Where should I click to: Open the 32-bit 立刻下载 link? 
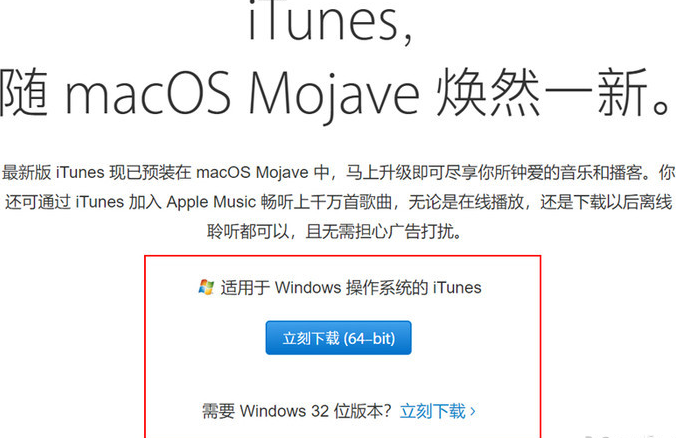click(x=432, y=411)
